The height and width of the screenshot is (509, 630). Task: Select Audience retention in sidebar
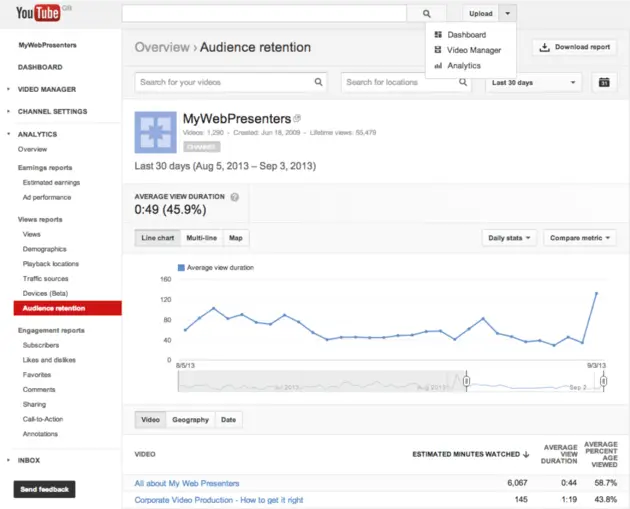[x=68, y=308]
